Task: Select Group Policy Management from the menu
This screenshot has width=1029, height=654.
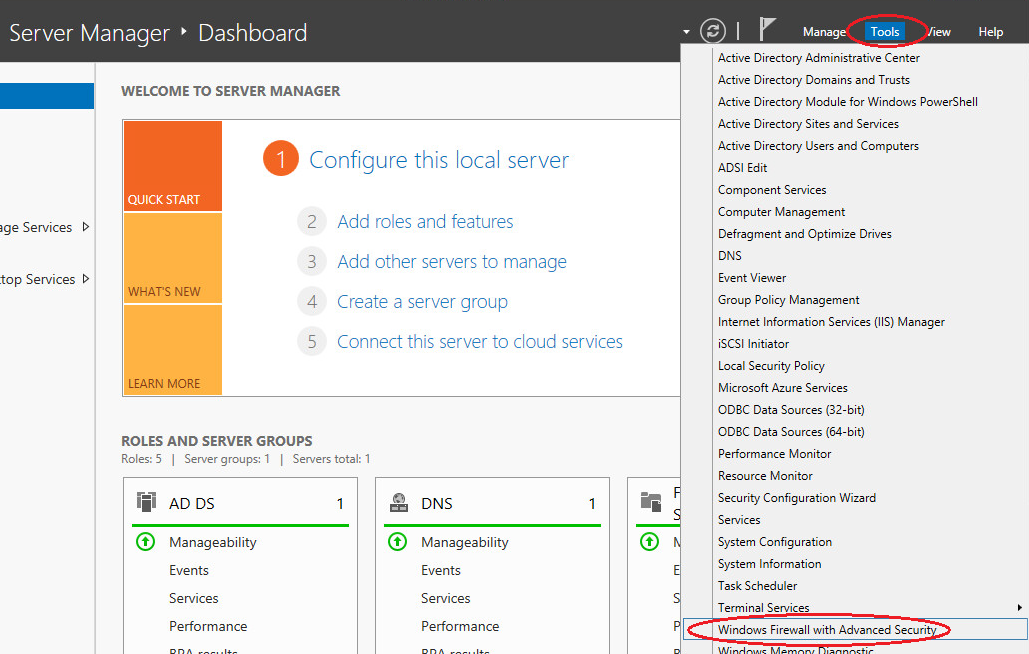Action: tap(788, 299)
